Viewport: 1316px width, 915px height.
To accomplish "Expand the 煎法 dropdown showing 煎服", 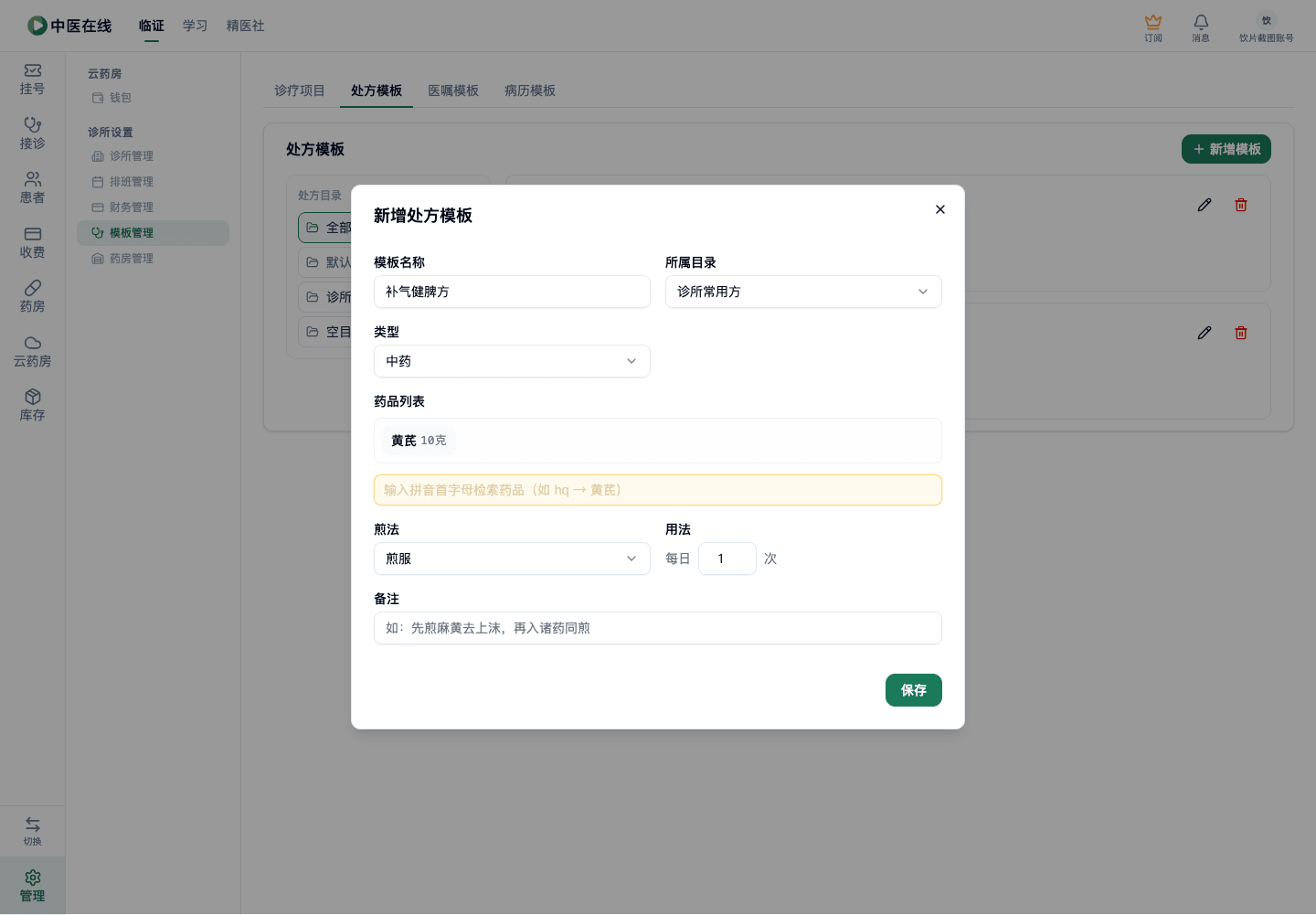I will [x=512, y=559].
